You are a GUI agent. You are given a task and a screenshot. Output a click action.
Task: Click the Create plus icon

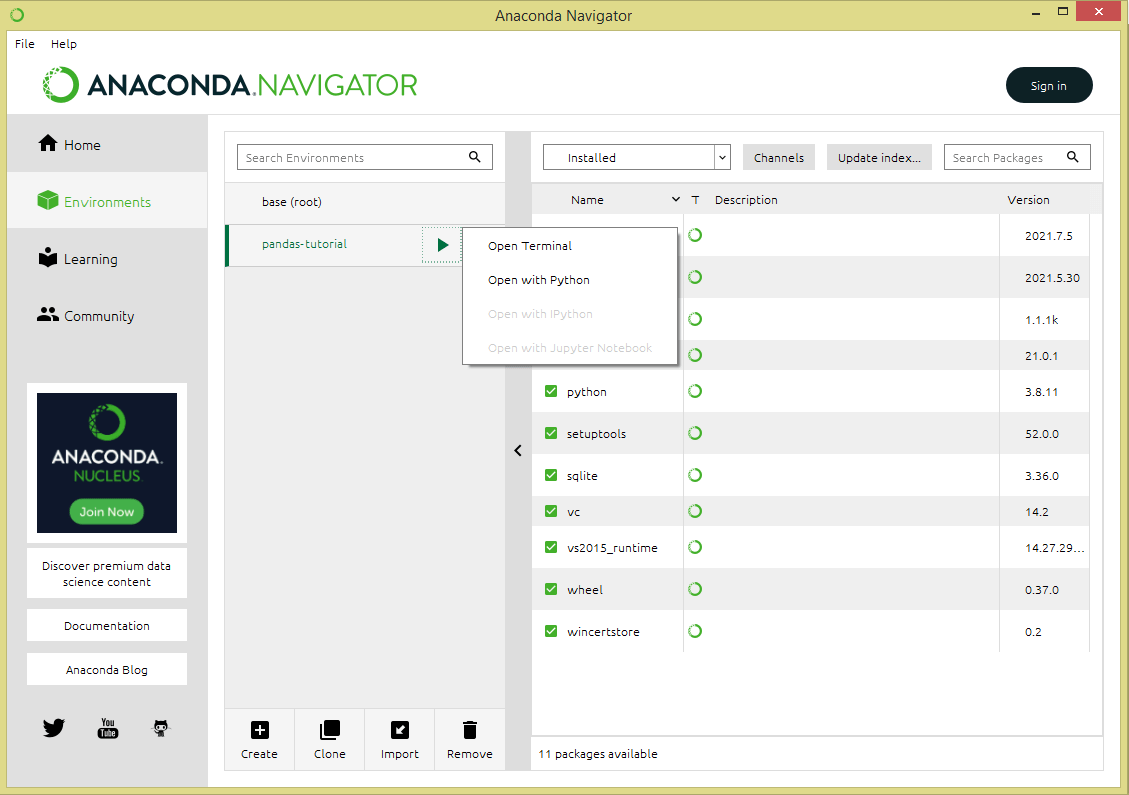pyautogui.click(x=259, y=730)
